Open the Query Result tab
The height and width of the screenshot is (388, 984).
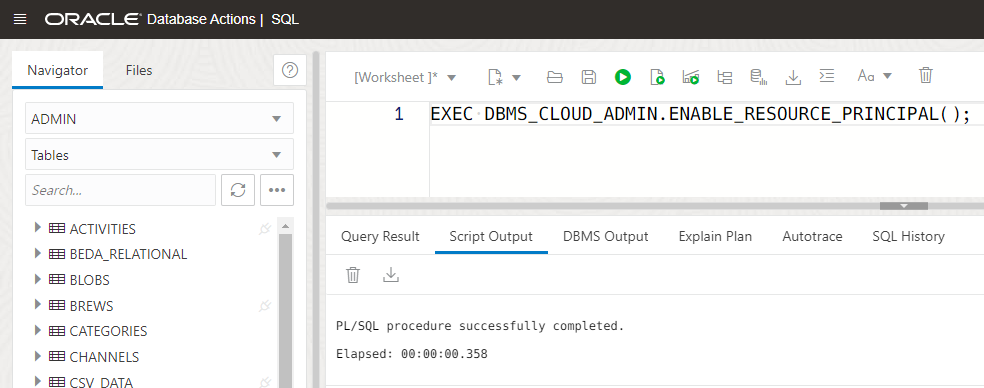click(x=380, y=237)
